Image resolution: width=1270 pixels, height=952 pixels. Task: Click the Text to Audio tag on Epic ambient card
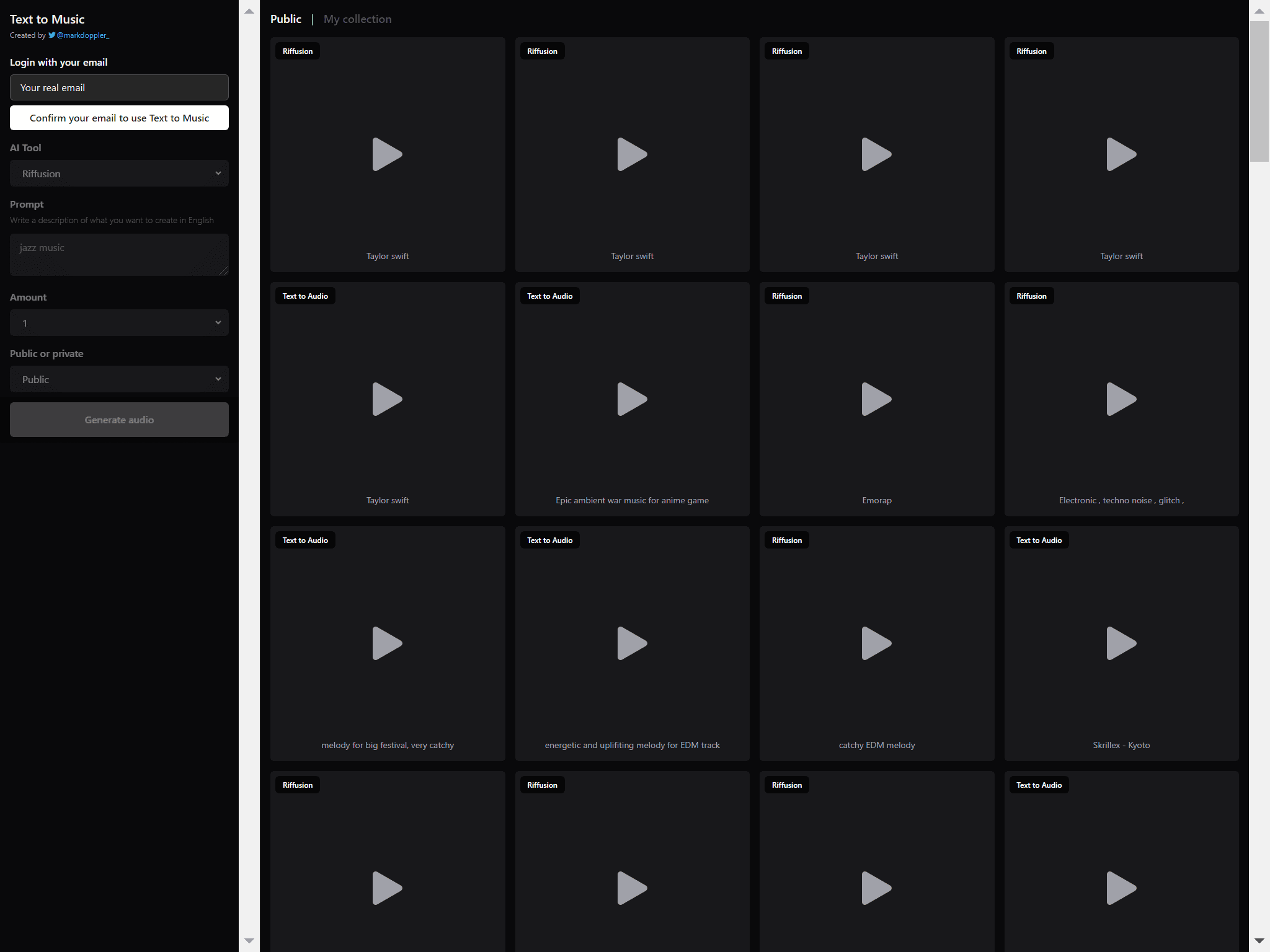pyautogui.click(x=549, y=296)
